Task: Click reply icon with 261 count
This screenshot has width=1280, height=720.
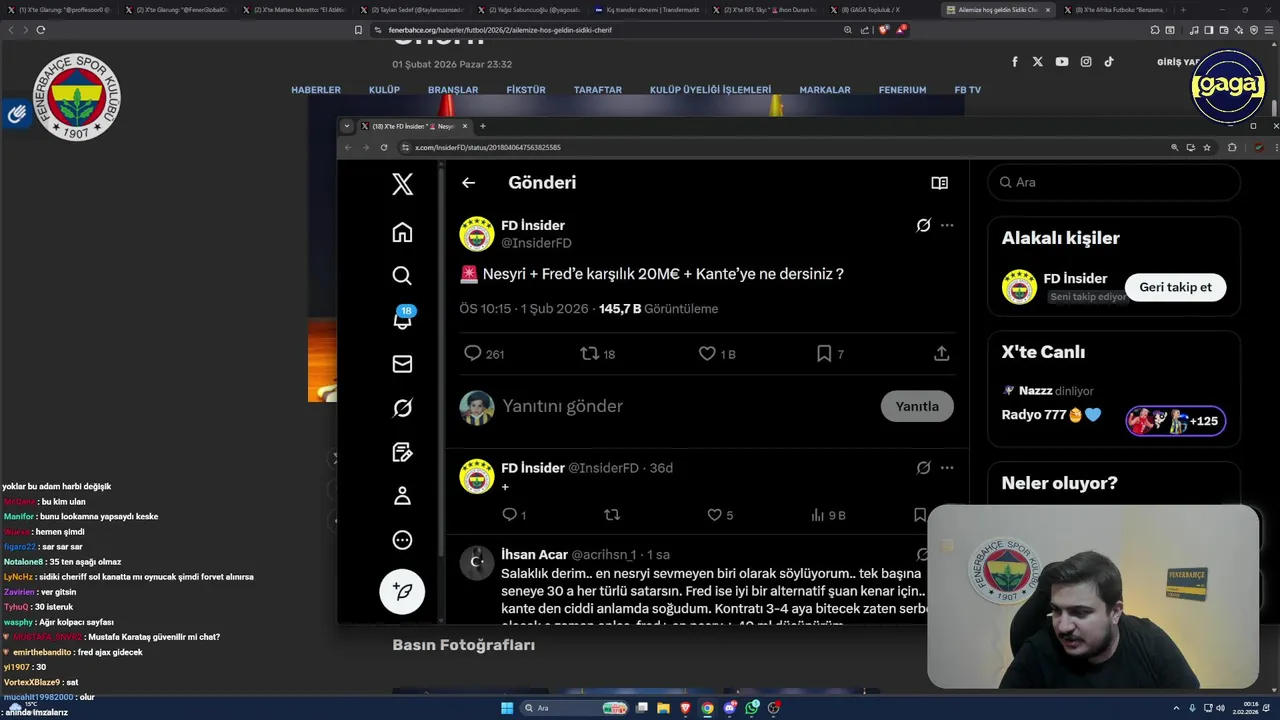Action: (473, 353)
